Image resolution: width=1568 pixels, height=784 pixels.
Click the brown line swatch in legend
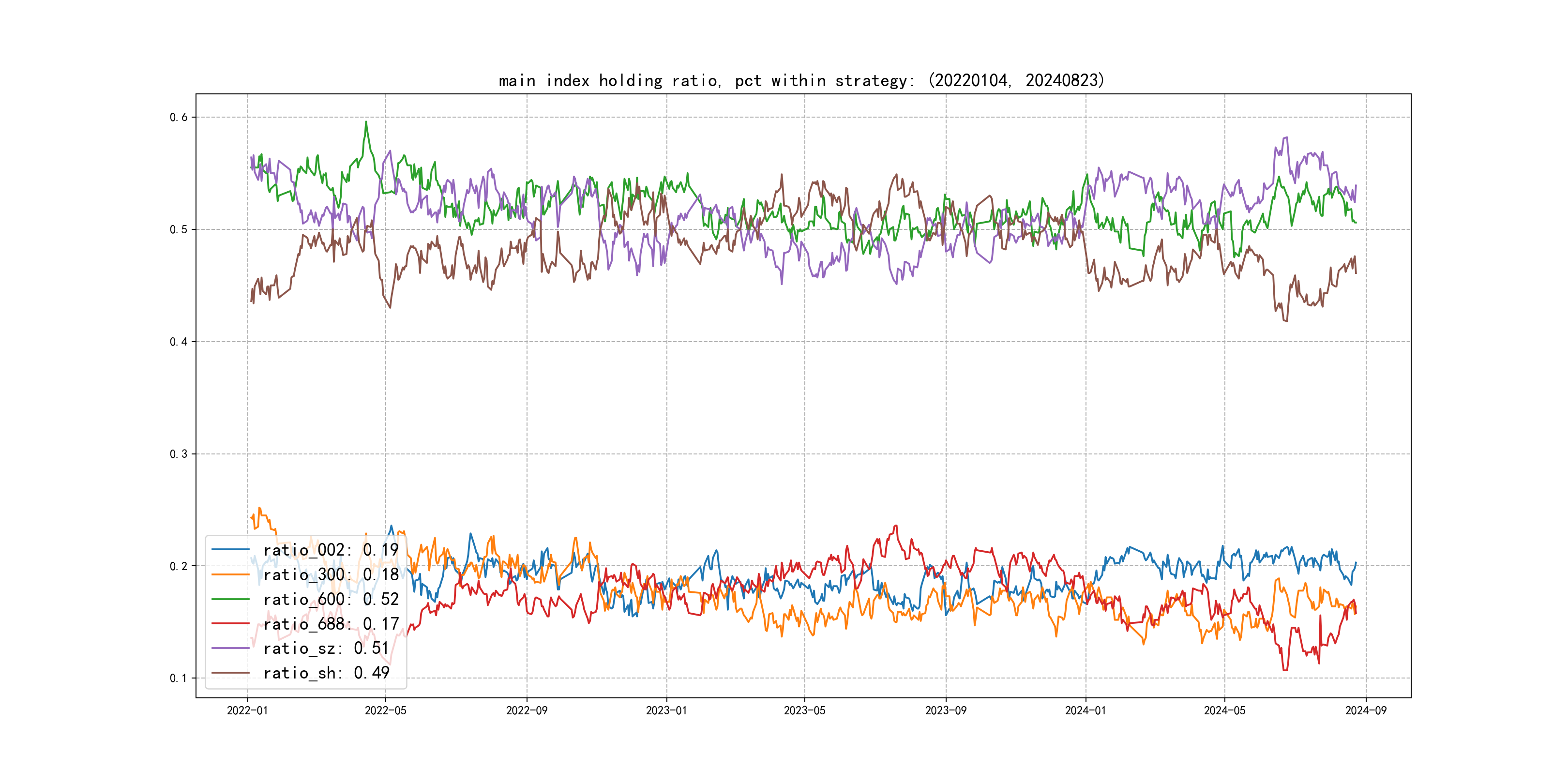click(x=230, y=673)
